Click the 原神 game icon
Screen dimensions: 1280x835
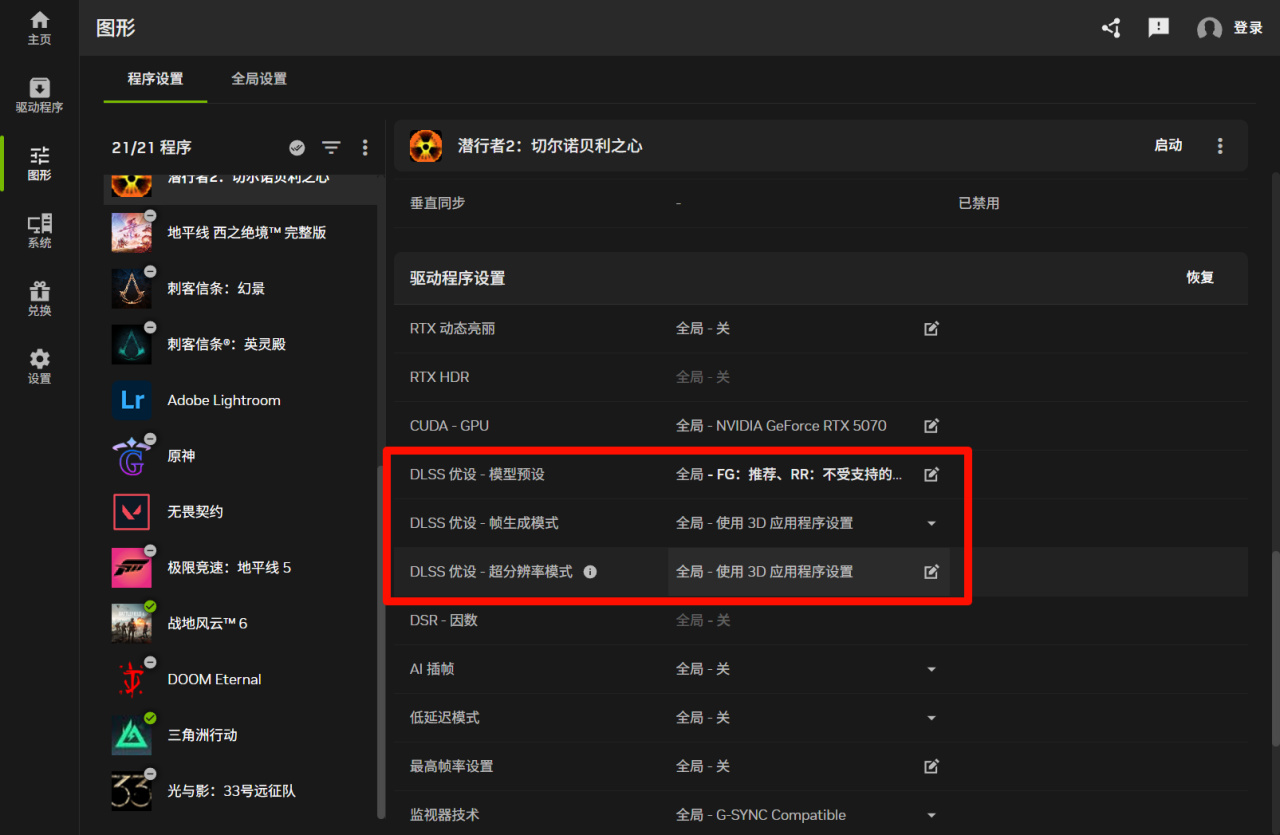point(132,456)
